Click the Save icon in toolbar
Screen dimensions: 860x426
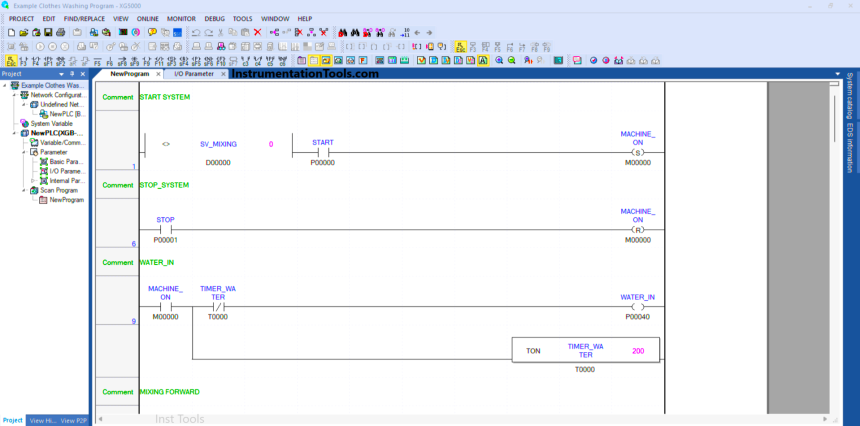point(49,32)
